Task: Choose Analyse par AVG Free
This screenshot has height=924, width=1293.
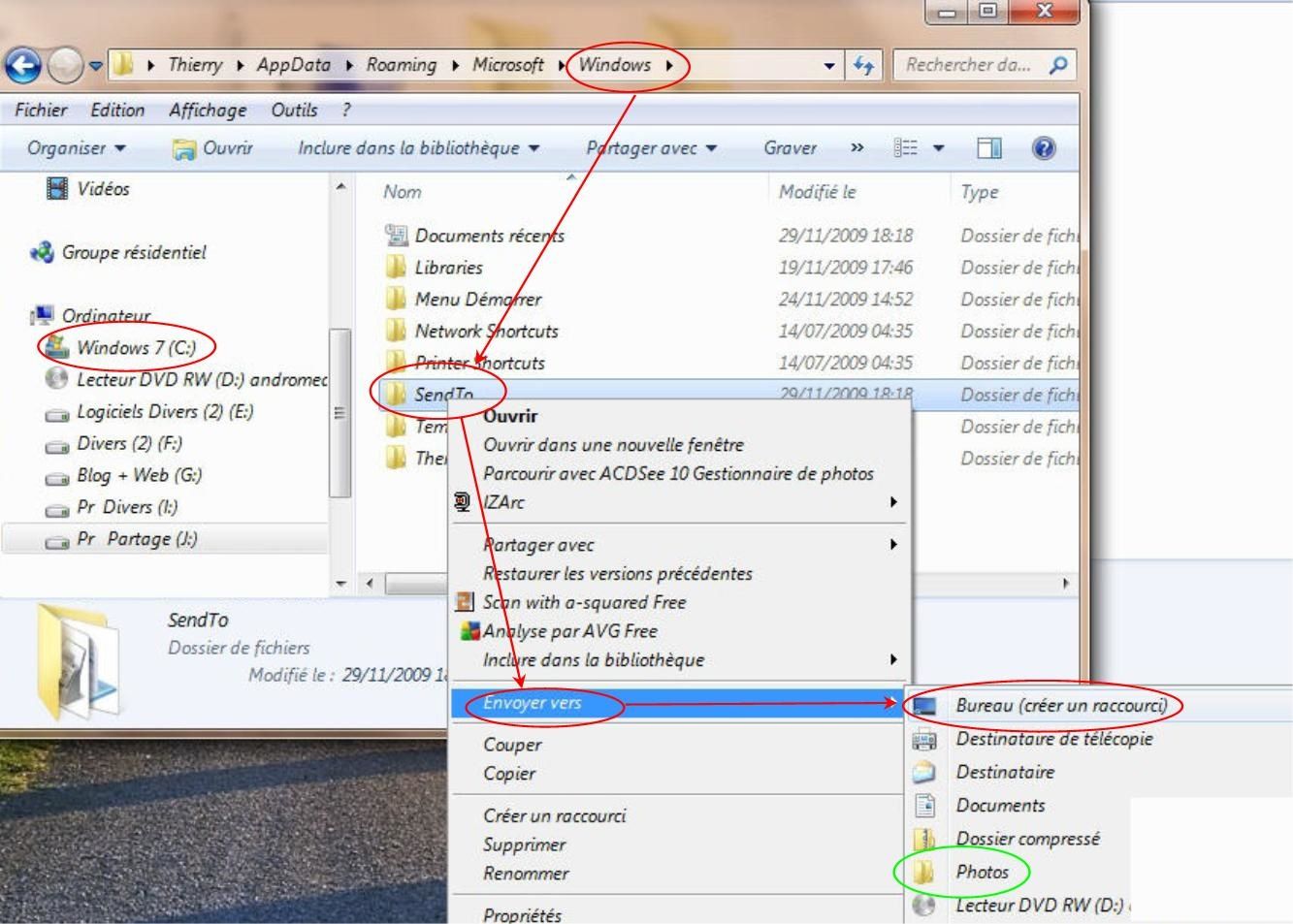Action: coord(569,631)
